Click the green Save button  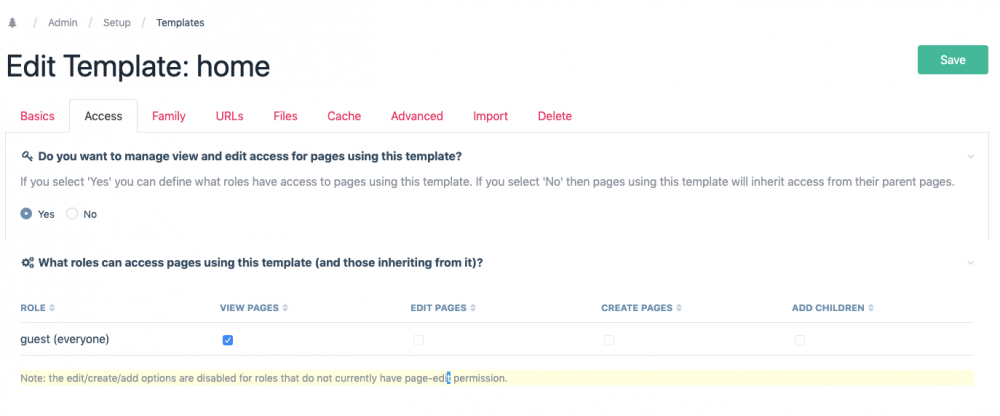pyautogui.click(x=952, y=60)
